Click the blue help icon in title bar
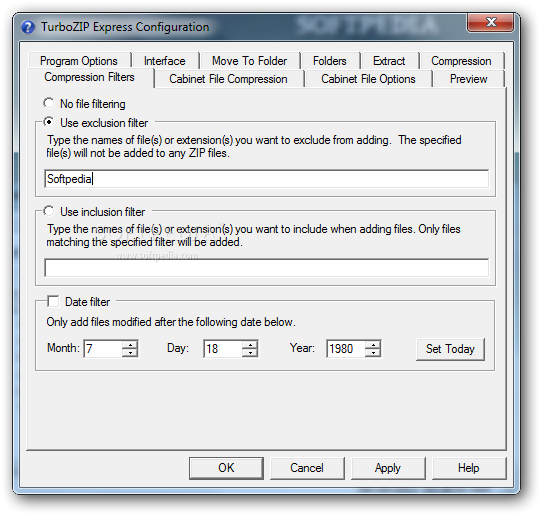This screenshot has width=541, height=515. click(x=28, y=27)
